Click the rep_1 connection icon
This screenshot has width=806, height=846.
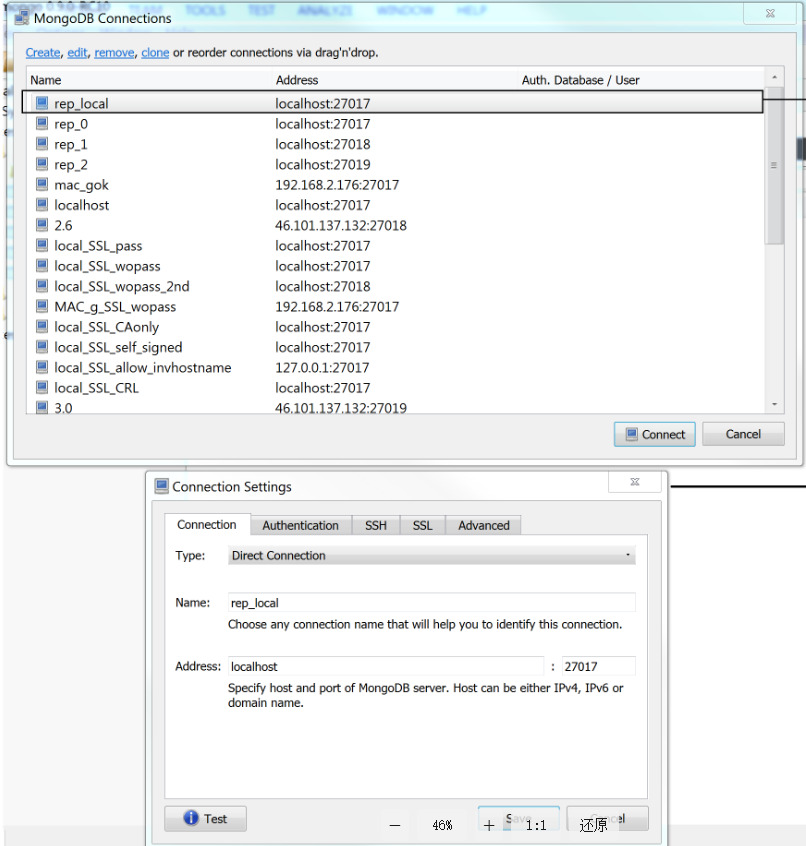(42, 144)
